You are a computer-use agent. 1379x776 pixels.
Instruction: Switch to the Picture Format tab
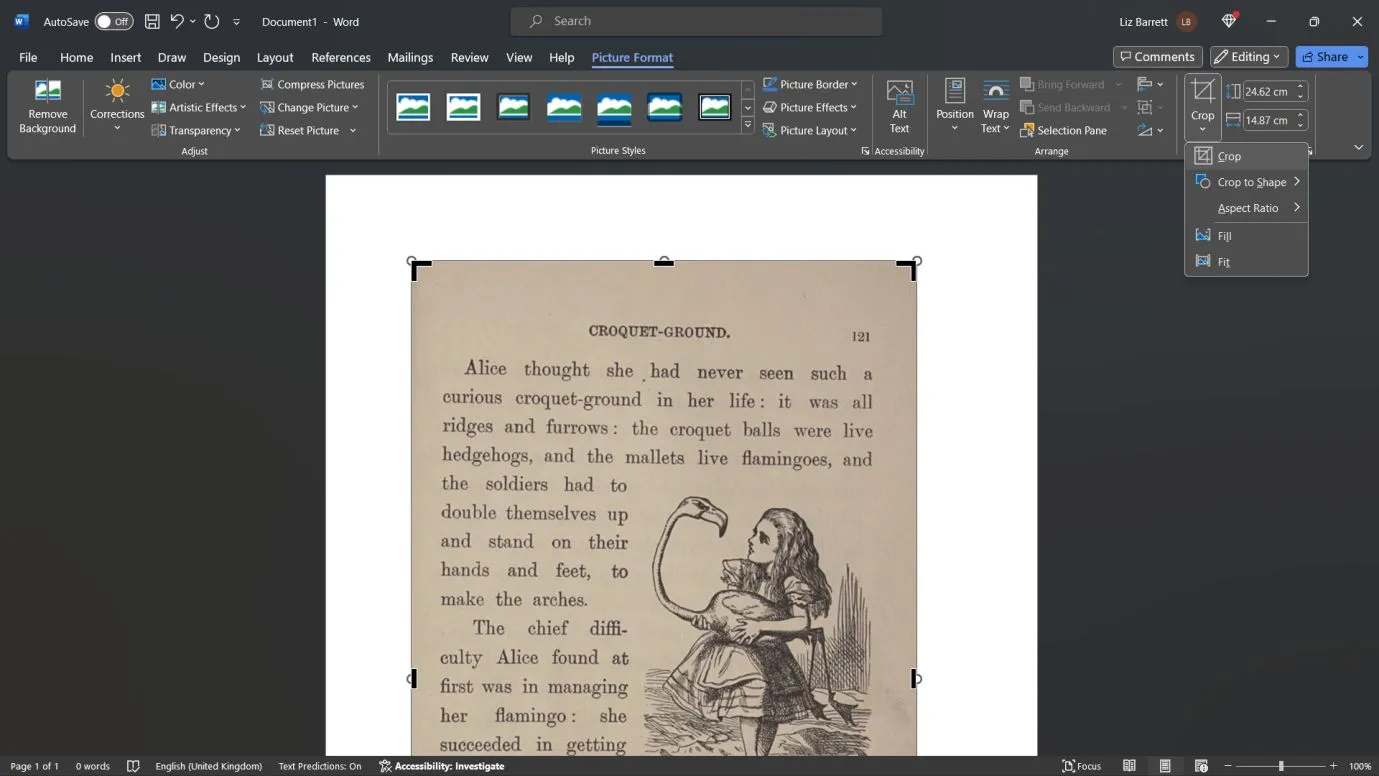tap(632, 57)
